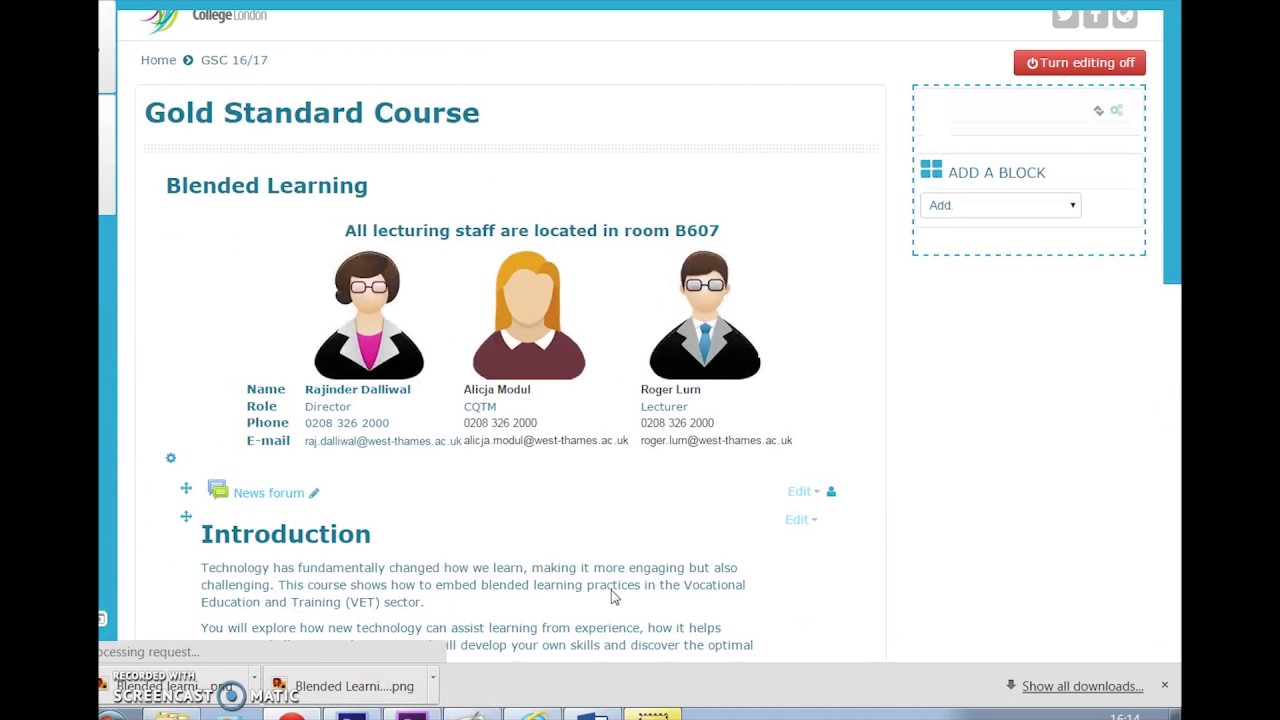Open the Edit dropdown for News forum

tap(803, 491)
